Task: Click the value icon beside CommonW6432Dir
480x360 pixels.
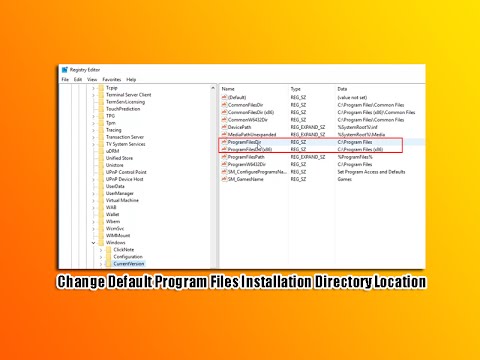Action: point(224,120)
